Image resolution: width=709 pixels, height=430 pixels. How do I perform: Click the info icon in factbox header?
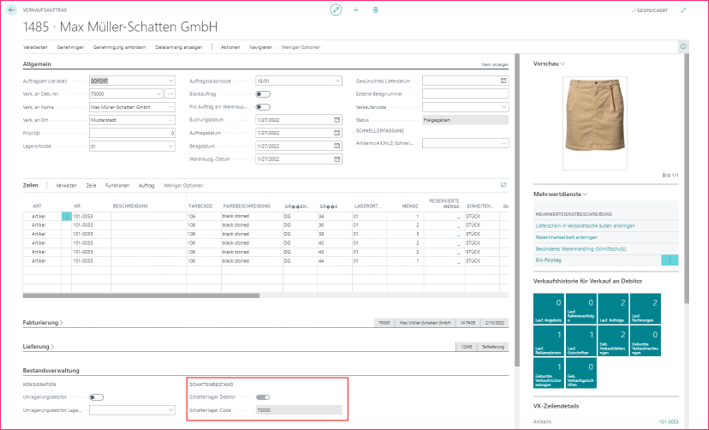(x=684, y=47)
